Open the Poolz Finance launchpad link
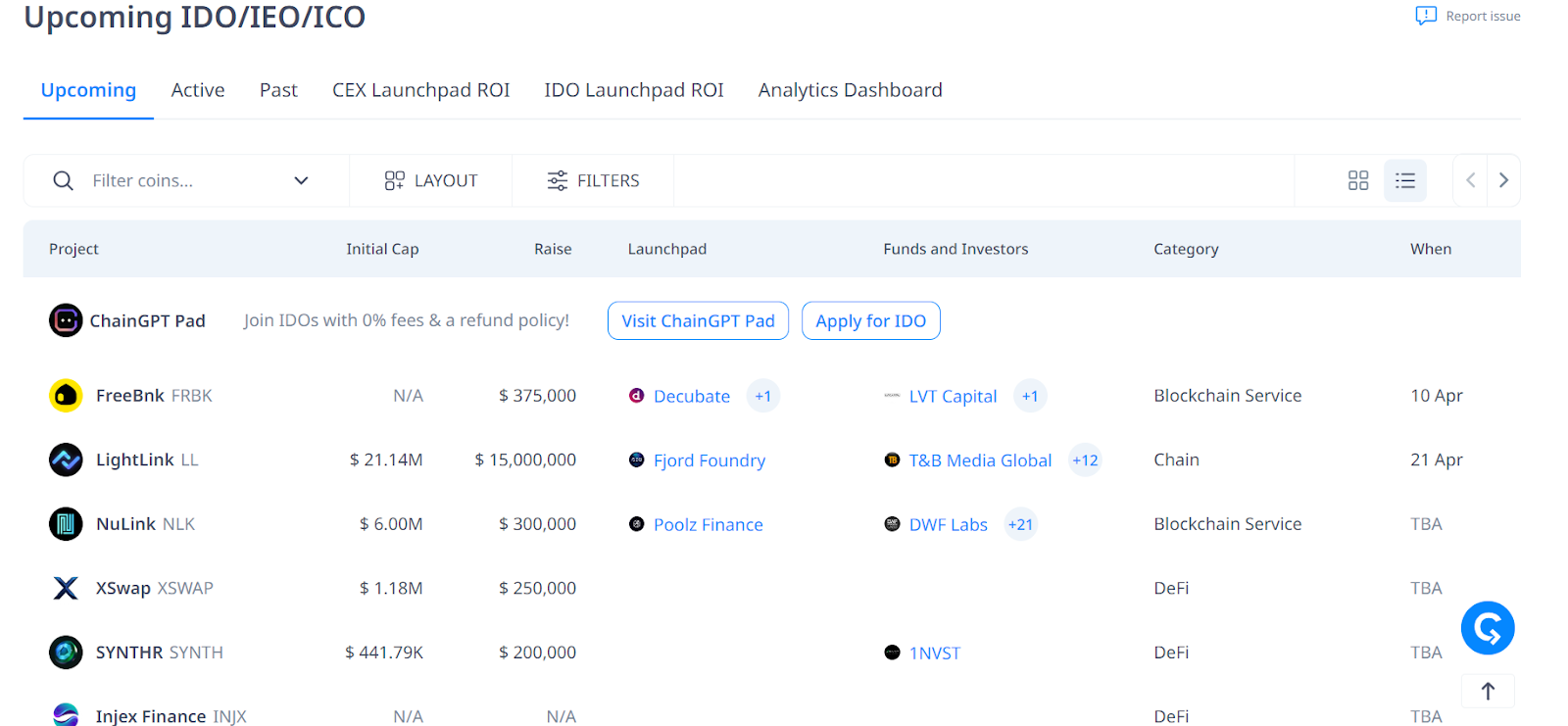The height and width of the screenshot is (726, 1568). click(x=709, y=524)
